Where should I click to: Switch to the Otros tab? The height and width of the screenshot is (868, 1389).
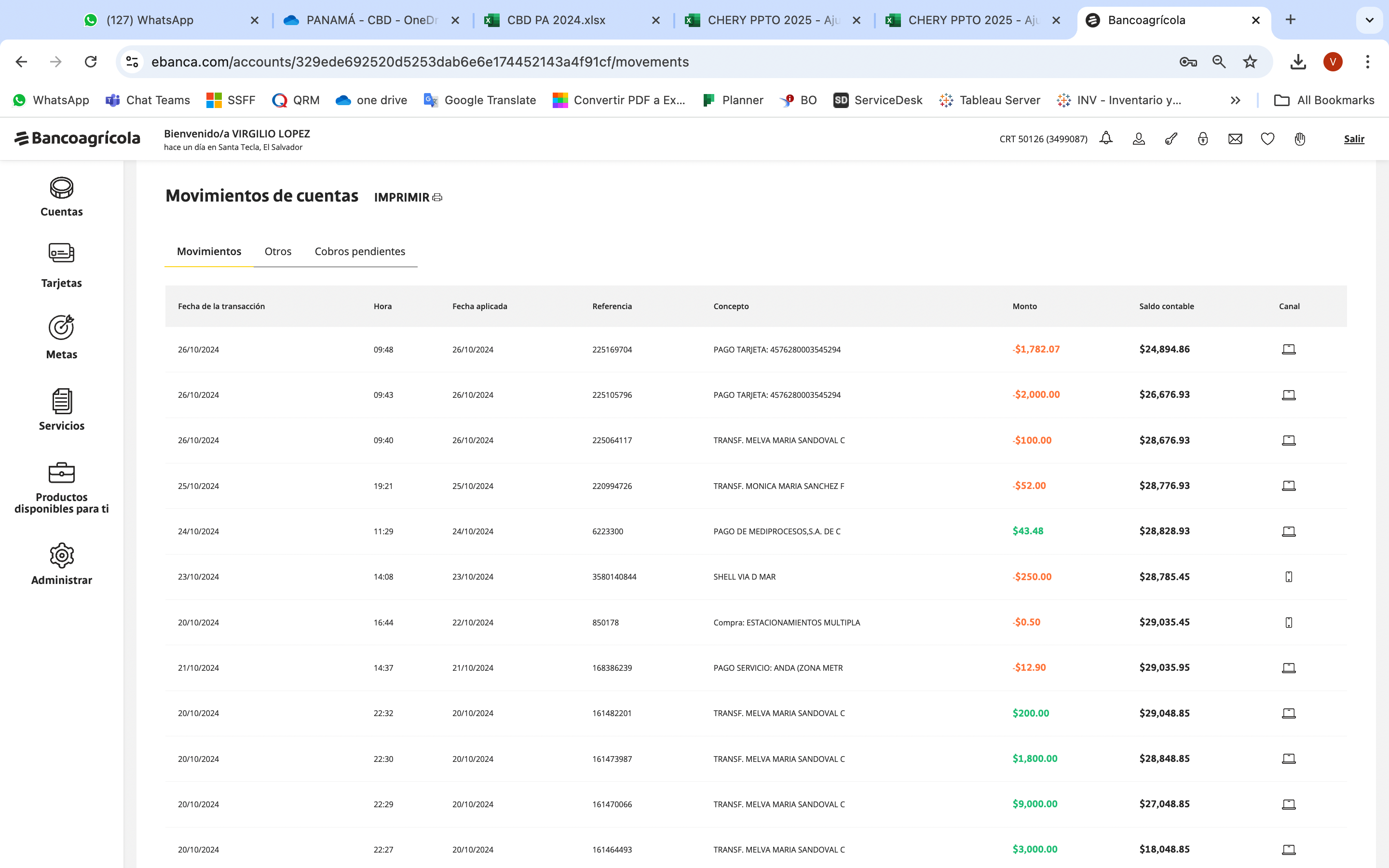coord(278,251)
